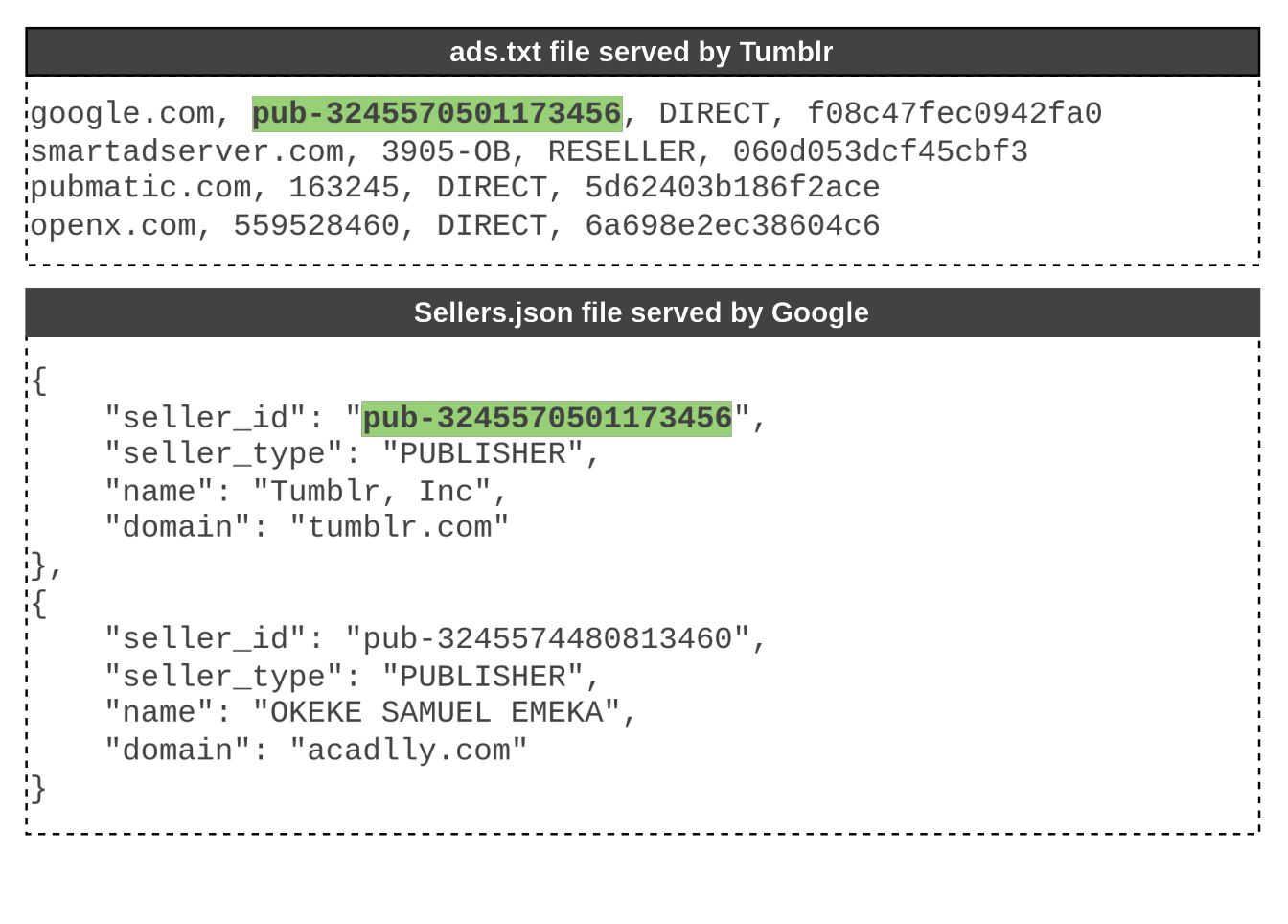Click the 'Sellers.json file served by Google' header

point(642,312)
